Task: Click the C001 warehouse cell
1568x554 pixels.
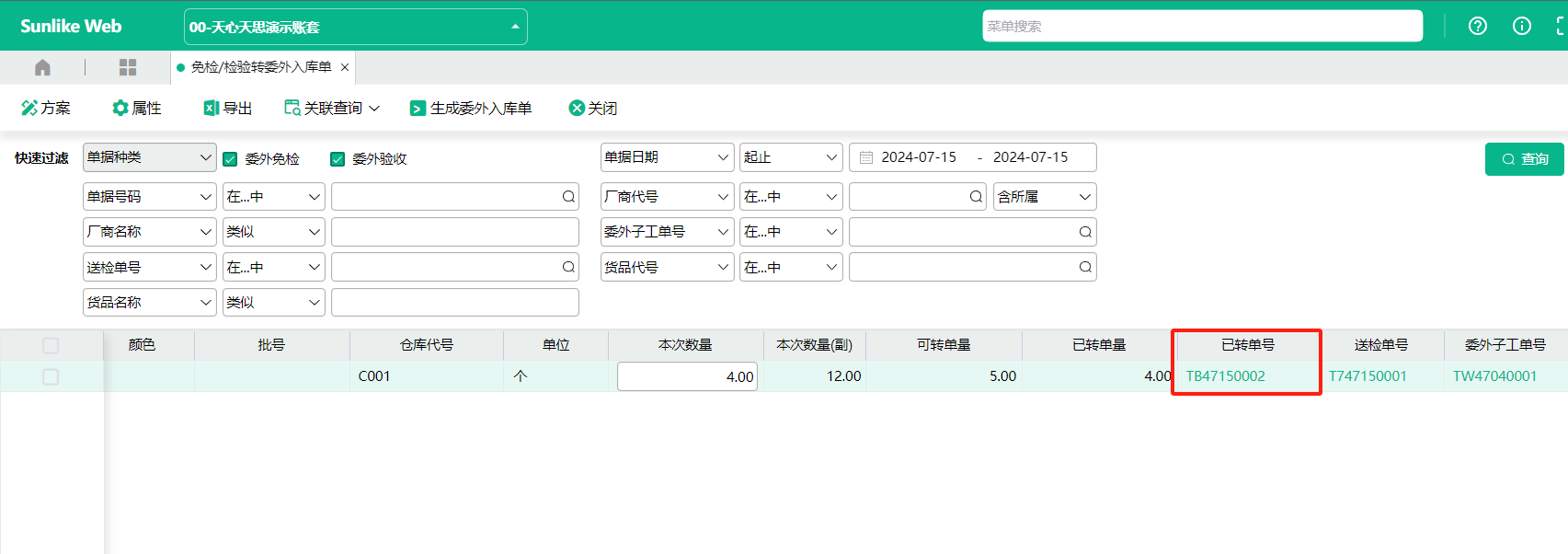Action: [x=427, y=376]
